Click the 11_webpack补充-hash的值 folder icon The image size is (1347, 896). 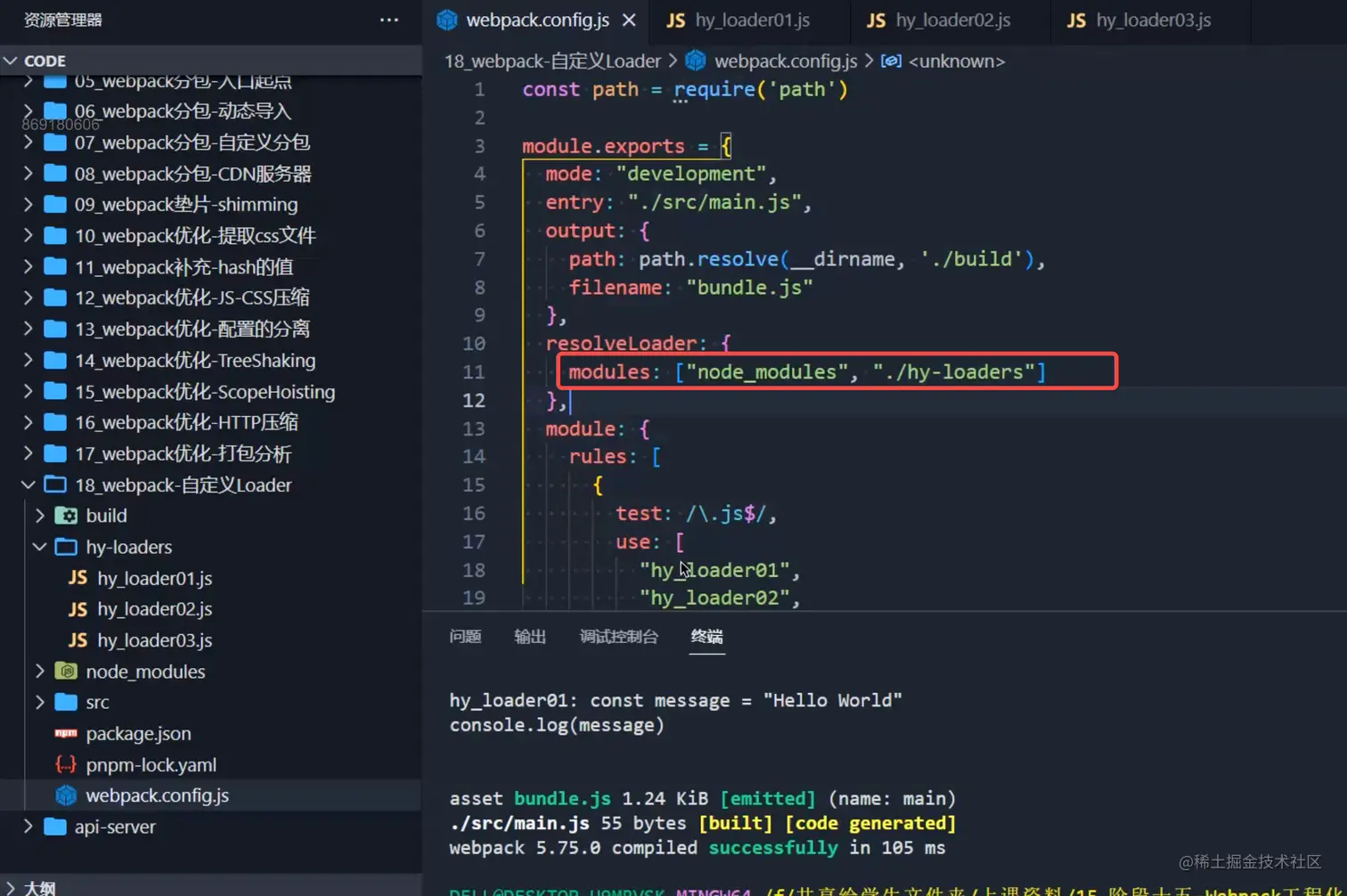[55, 266]
